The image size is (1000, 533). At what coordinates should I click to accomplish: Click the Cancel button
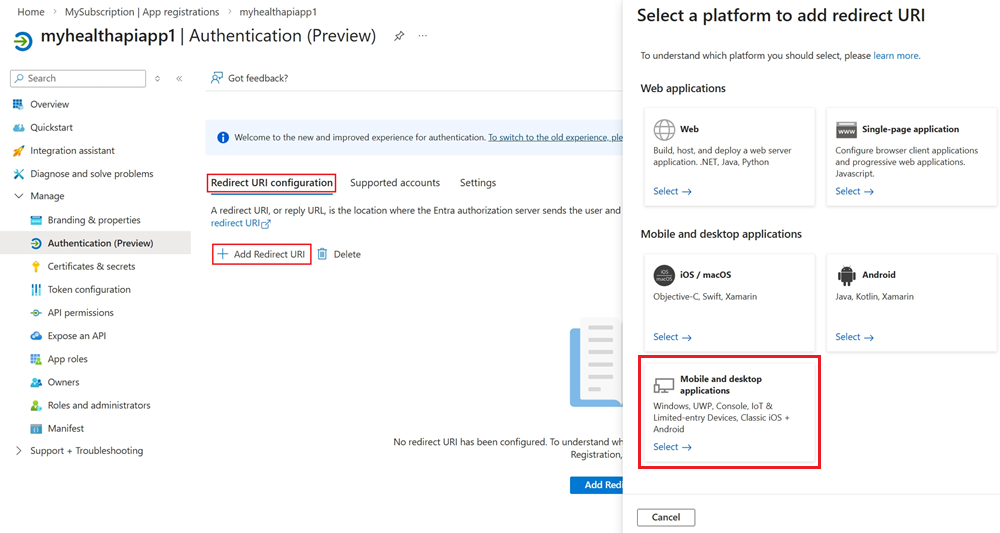click(x=666, y=517)
